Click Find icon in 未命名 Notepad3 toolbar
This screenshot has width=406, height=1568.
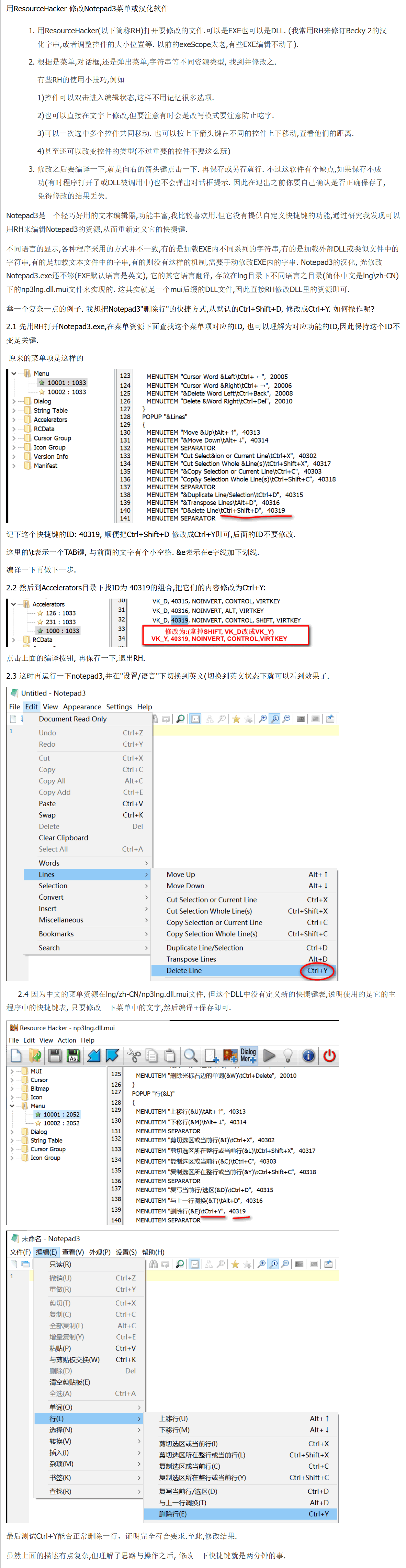click(x=180, y=1264)
